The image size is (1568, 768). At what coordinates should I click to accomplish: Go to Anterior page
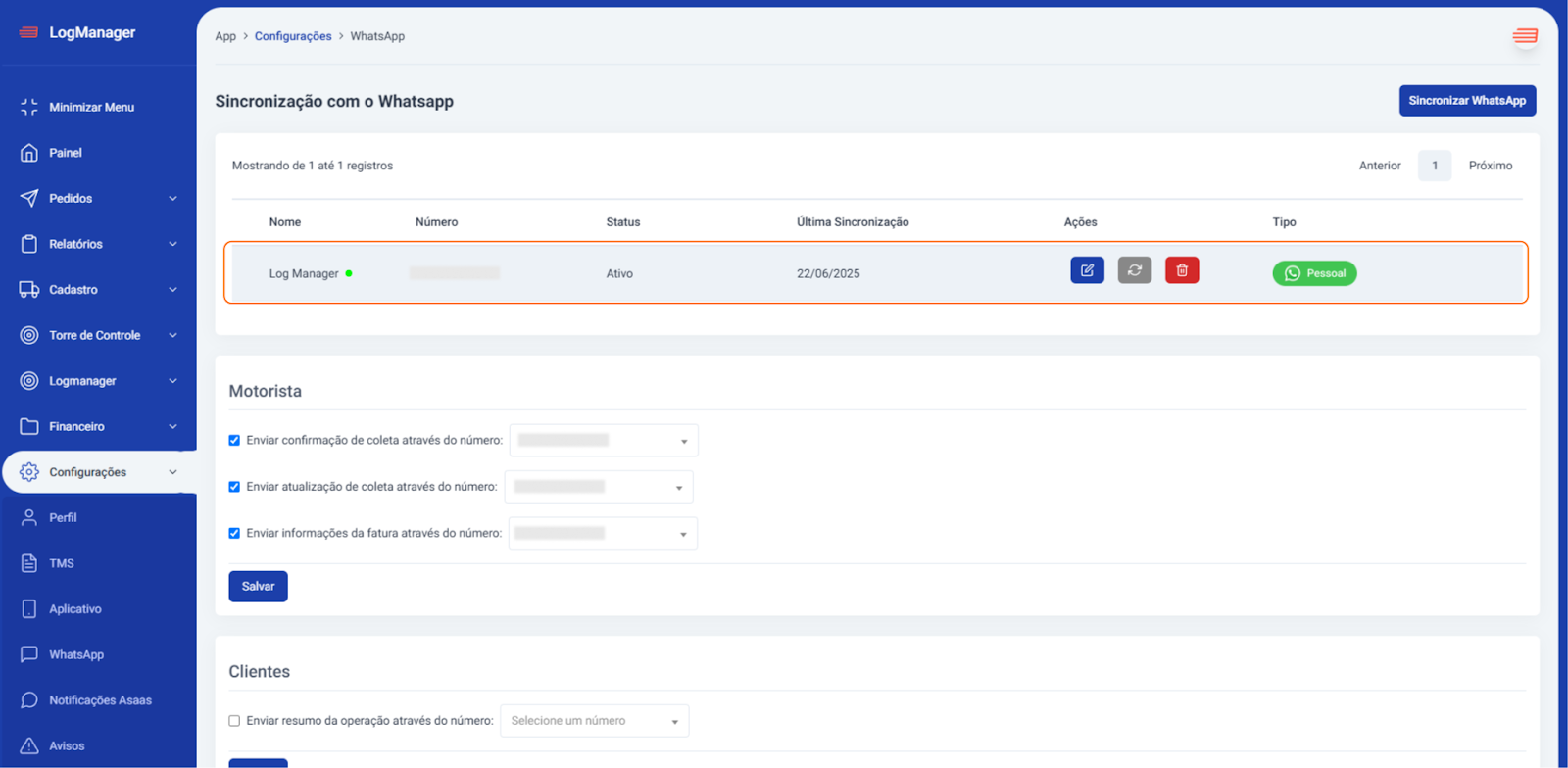tap(1380, 166)
